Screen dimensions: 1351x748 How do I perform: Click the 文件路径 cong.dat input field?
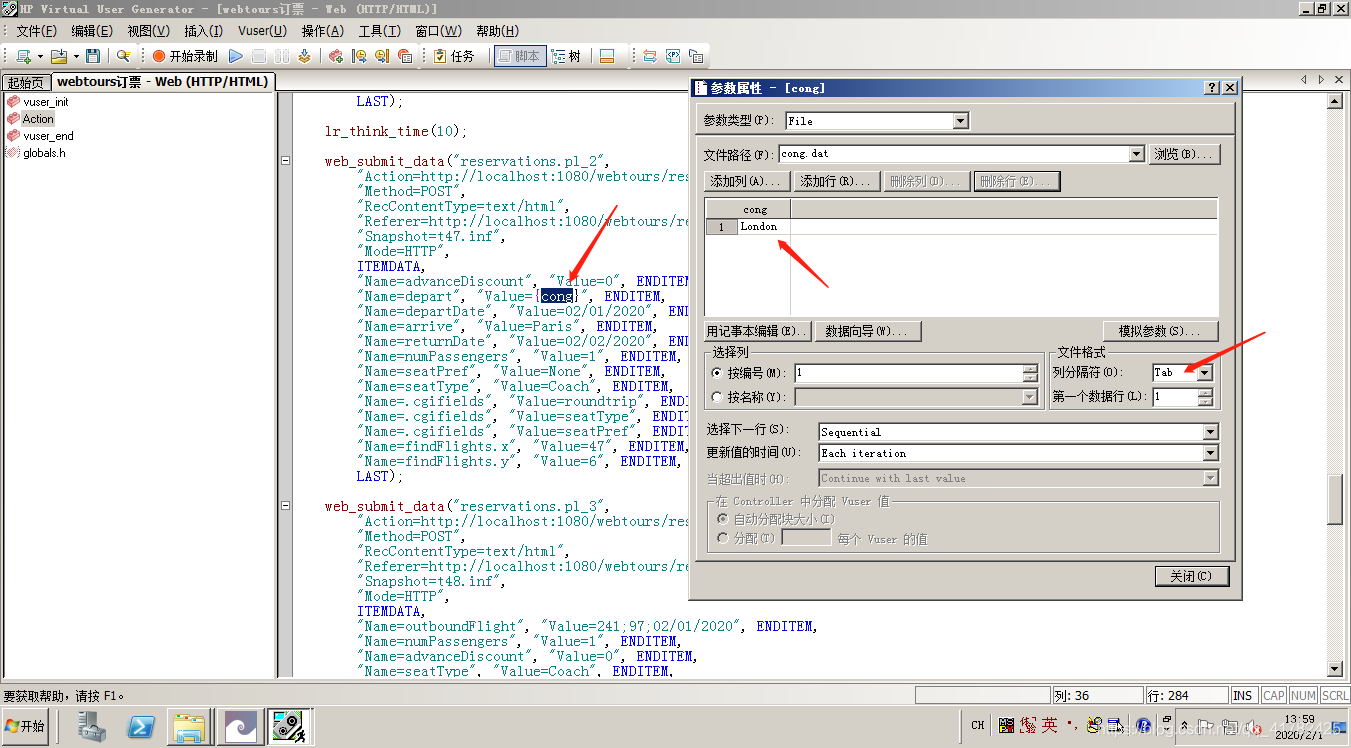pyautogui.click(x=953, y=154)
